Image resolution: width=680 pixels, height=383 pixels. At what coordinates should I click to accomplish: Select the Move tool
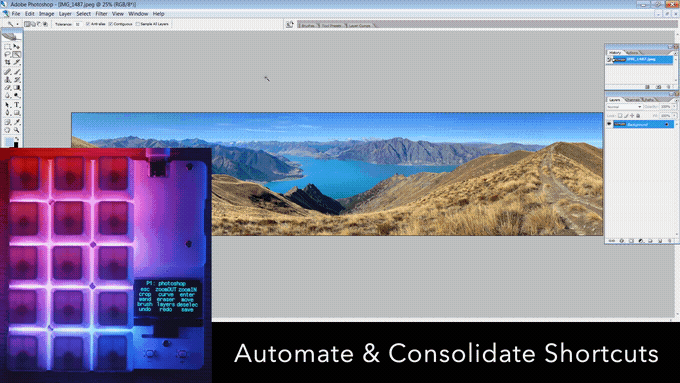point(16,46)
